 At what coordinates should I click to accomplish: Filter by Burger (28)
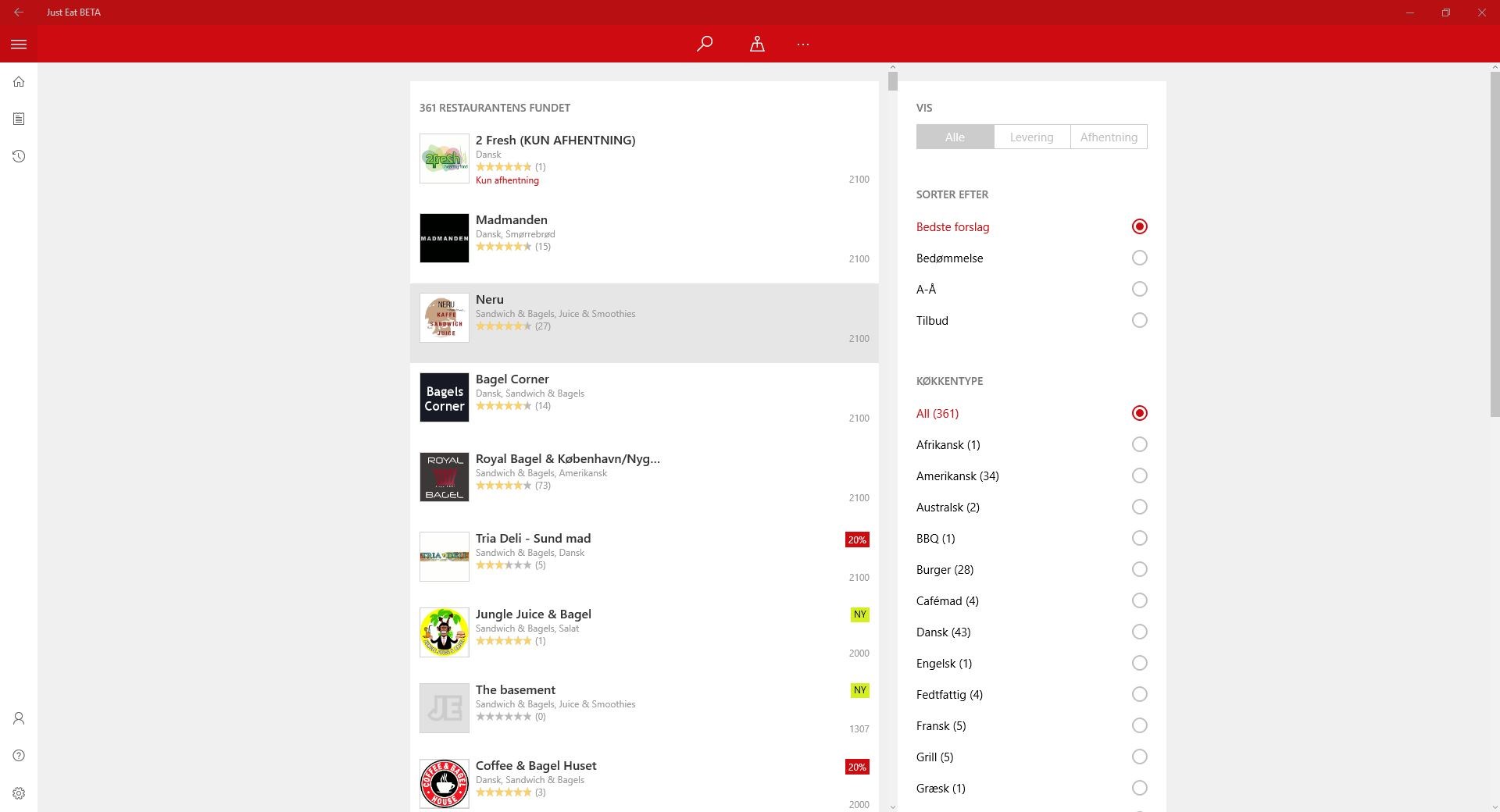pyautogui.click(x=1031, y=569)
